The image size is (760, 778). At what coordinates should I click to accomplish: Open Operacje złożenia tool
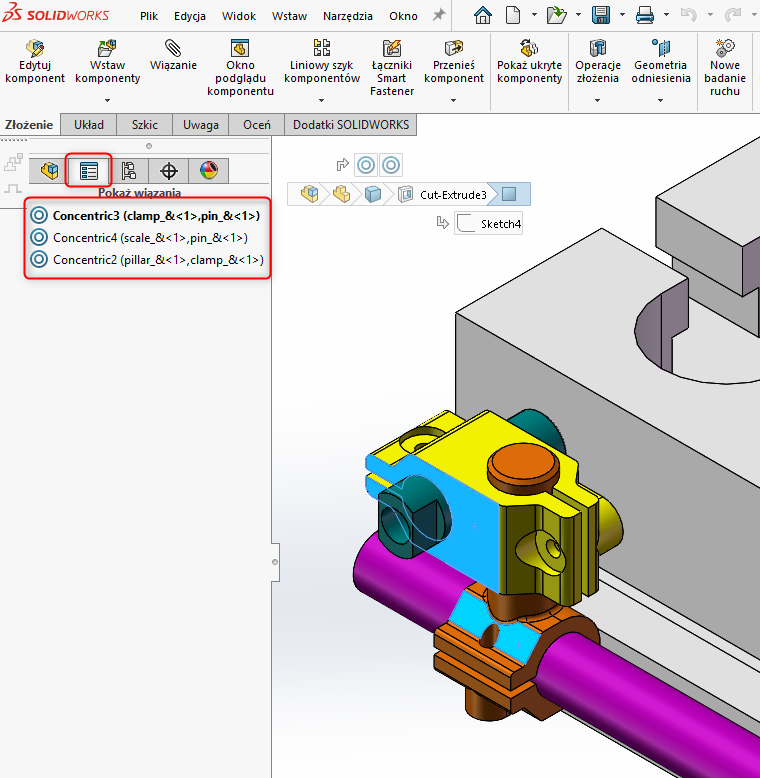click(598, 62)
